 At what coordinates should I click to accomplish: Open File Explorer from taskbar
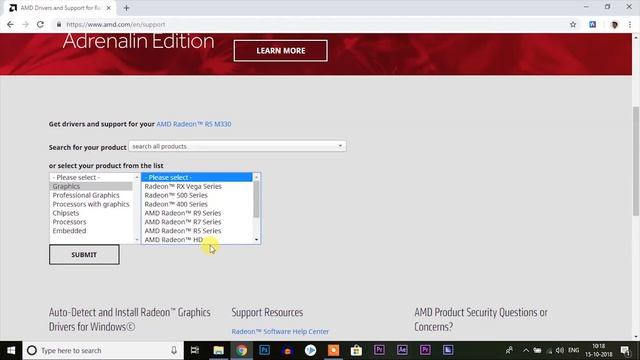[218, 350]
